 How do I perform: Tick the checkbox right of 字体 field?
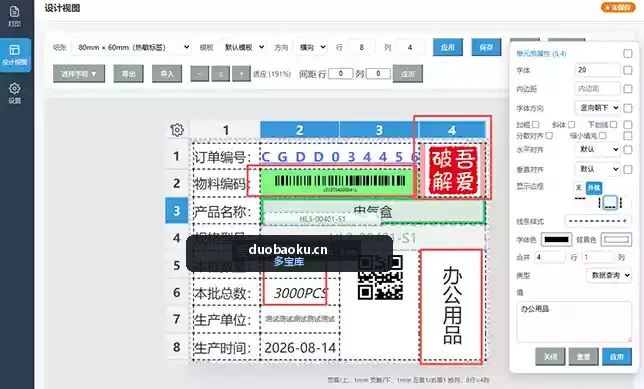tap(628, 70)
